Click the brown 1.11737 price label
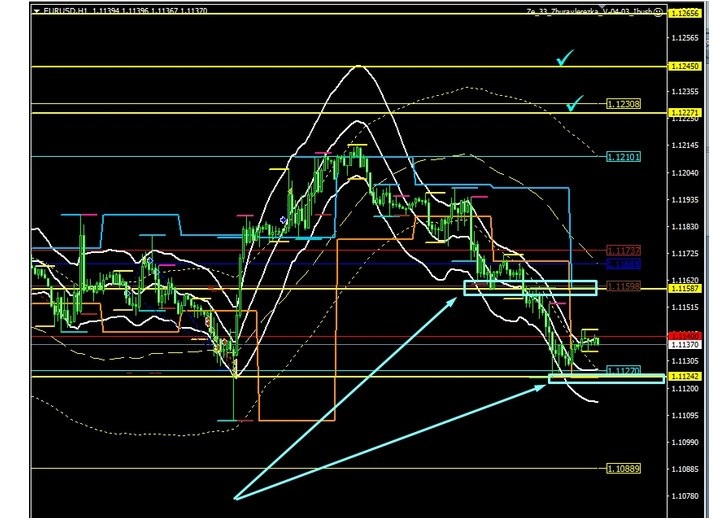 (x=623, y=250)
